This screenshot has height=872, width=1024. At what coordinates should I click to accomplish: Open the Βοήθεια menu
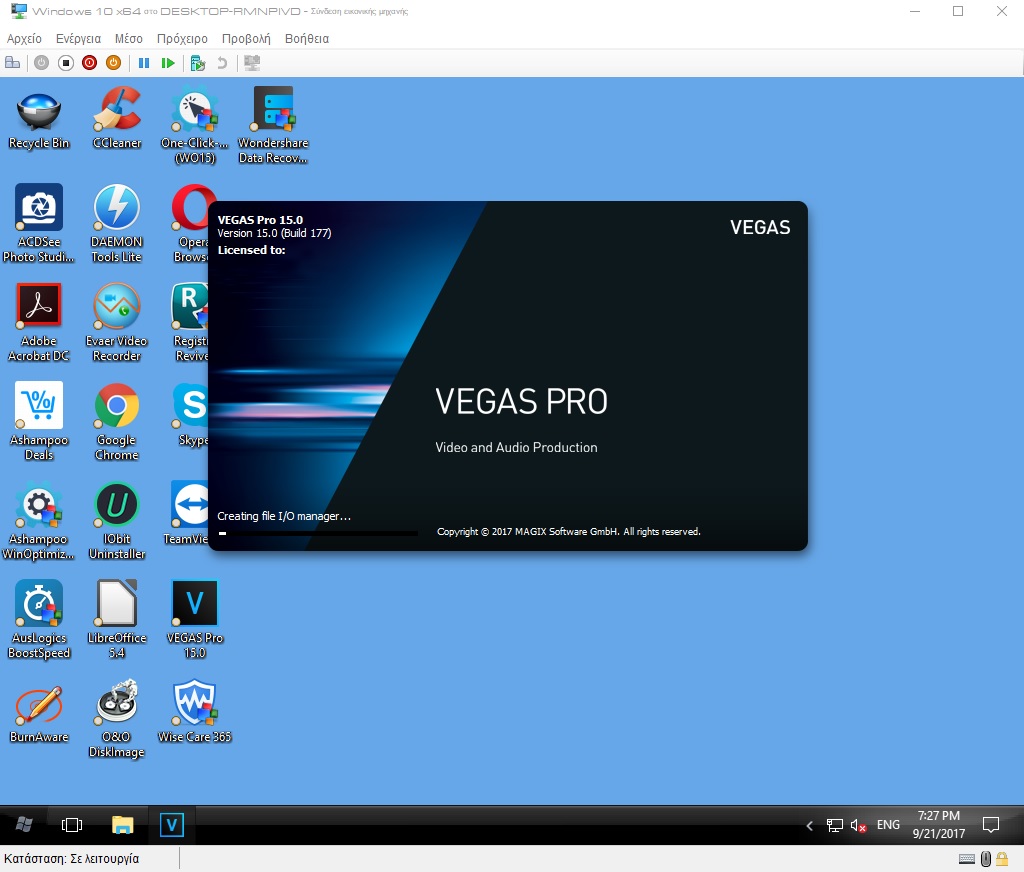307,39
